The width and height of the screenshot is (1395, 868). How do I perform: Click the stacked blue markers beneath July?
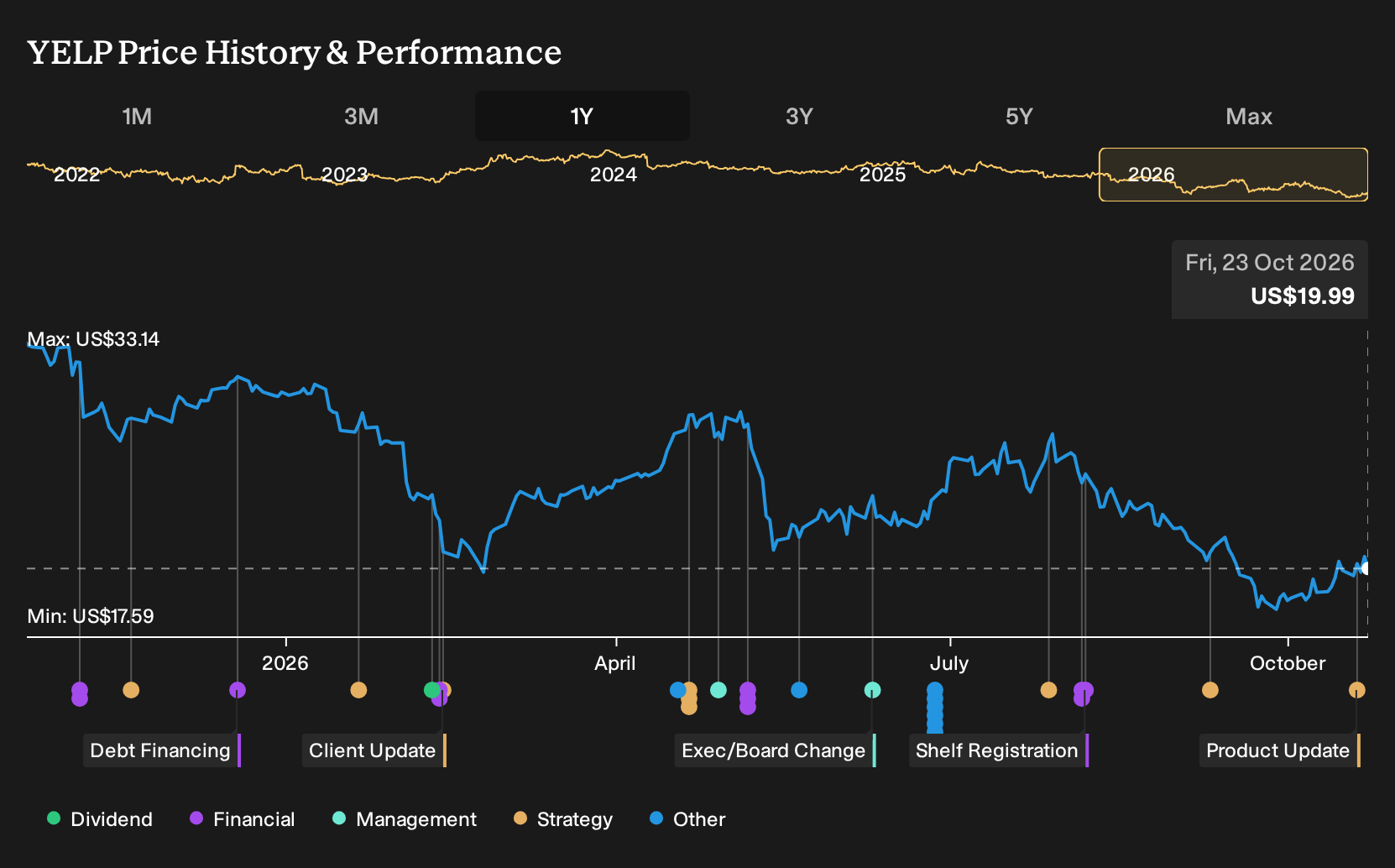pyautogui.click(x=935, y=708)
